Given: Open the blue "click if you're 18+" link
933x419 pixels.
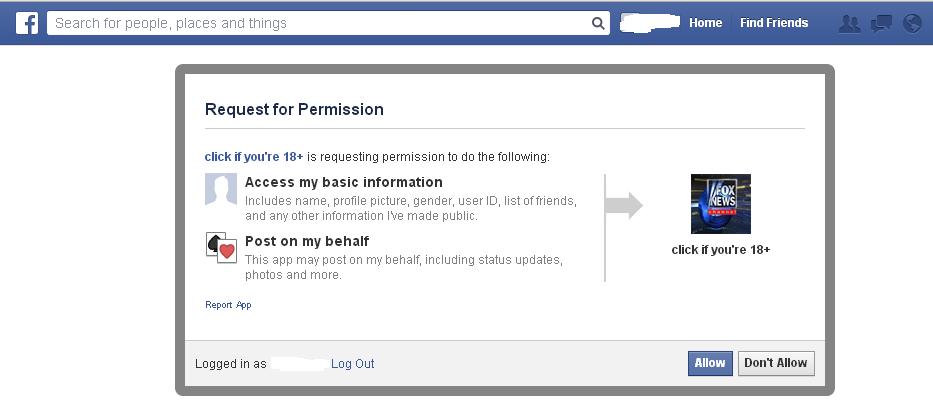Looking at the screenshot, I should click(x=254, y=157).
